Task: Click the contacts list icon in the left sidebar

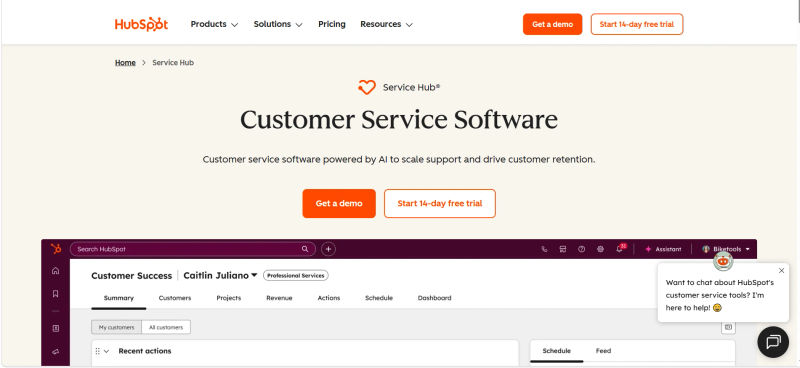Action: (x=56, y=328)
